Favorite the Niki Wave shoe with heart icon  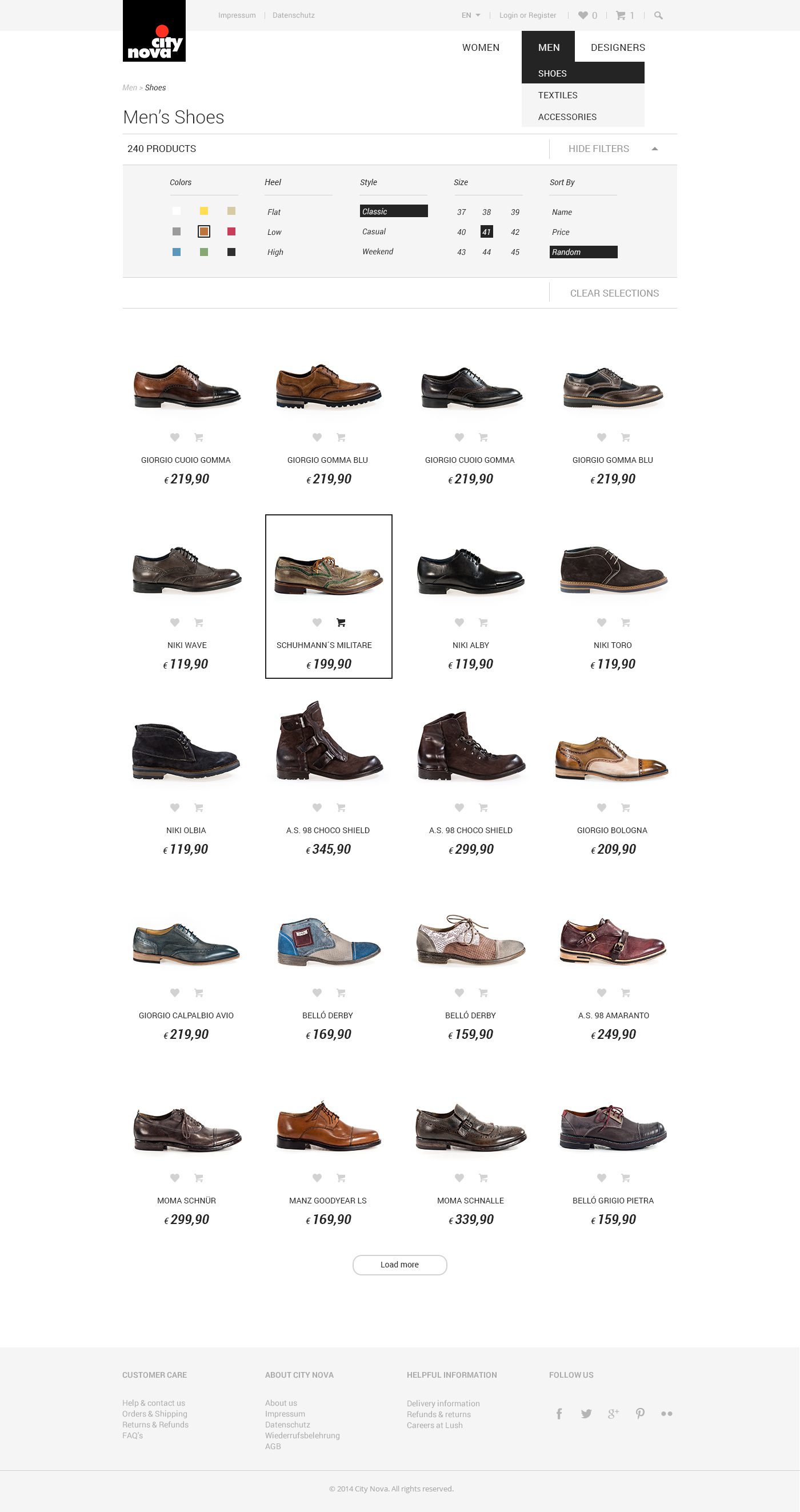pyautogui.click(x=174, y=622)
